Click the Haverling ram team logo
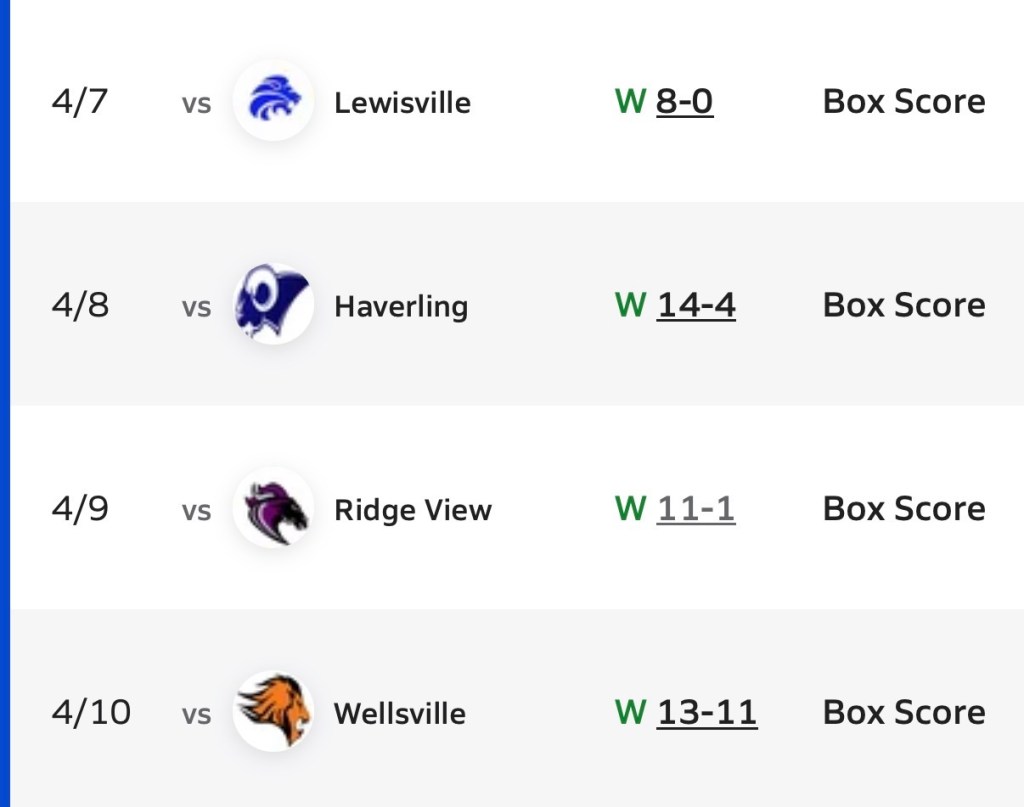This screenshot has height=807, width=1024. point(273,304)
